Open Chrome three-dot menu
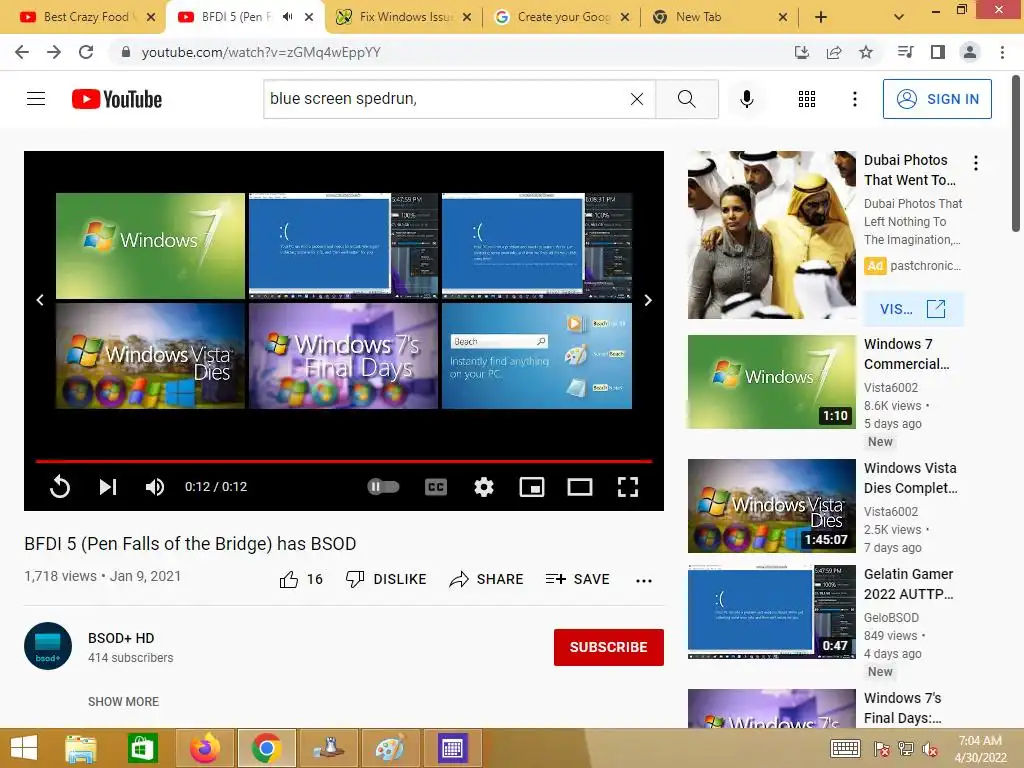Image resolution: width=1024 pixels, height=768 pixels. coord(1002,52)
